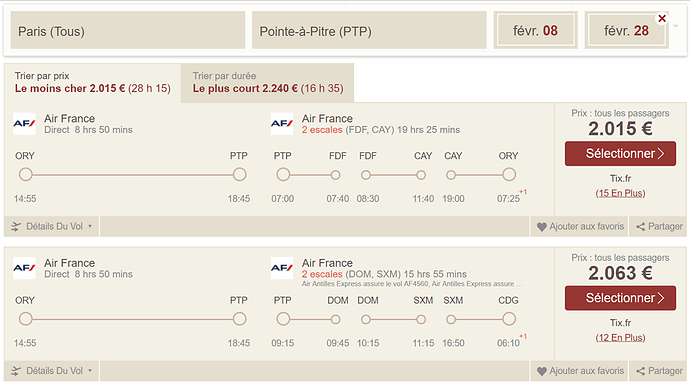Expand Détails Du Vol for the second flight
This screenshot has width=690, height=385.
(x=52, y=371)
